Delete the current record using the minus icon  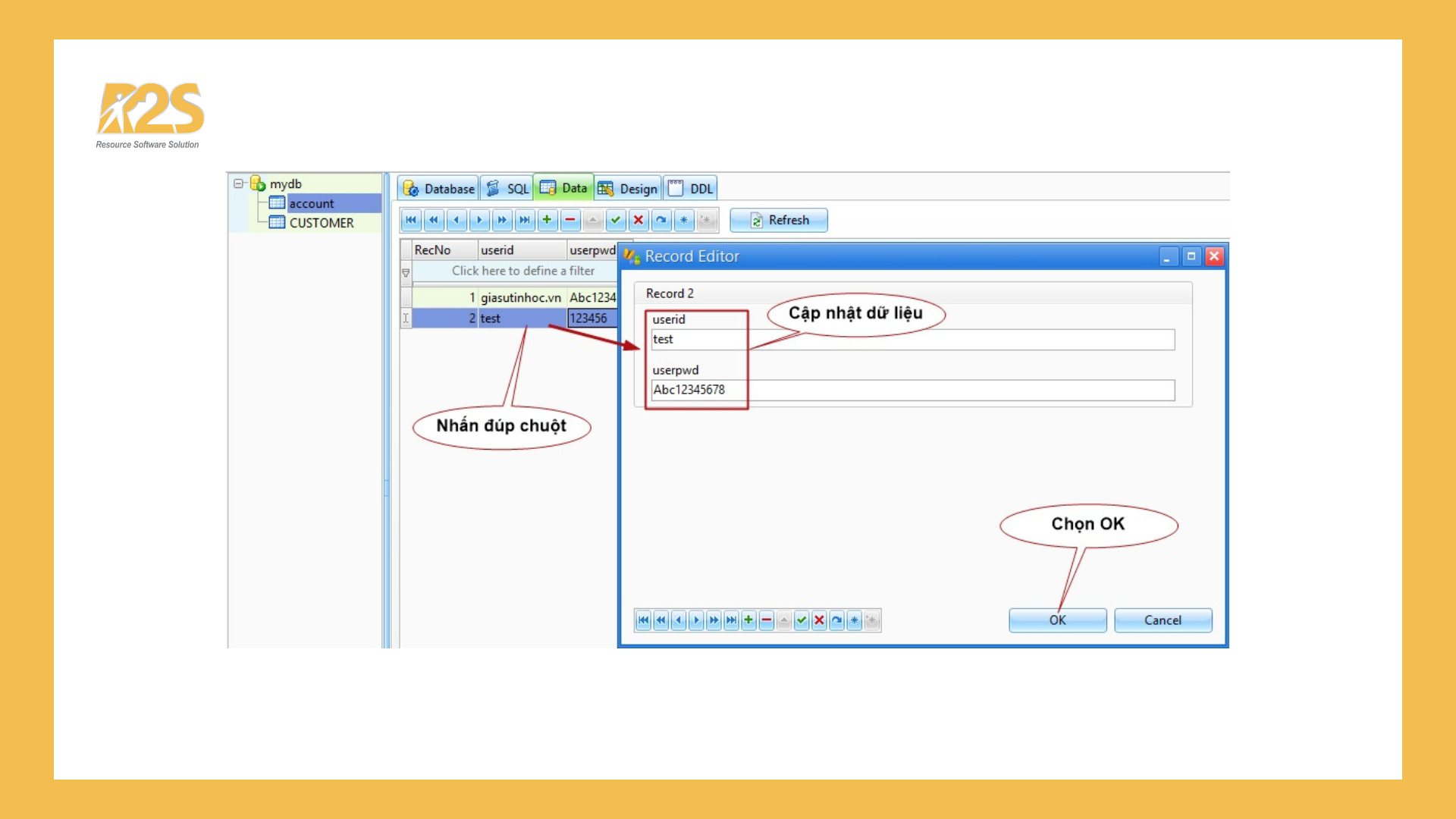[x=570, y=220]
